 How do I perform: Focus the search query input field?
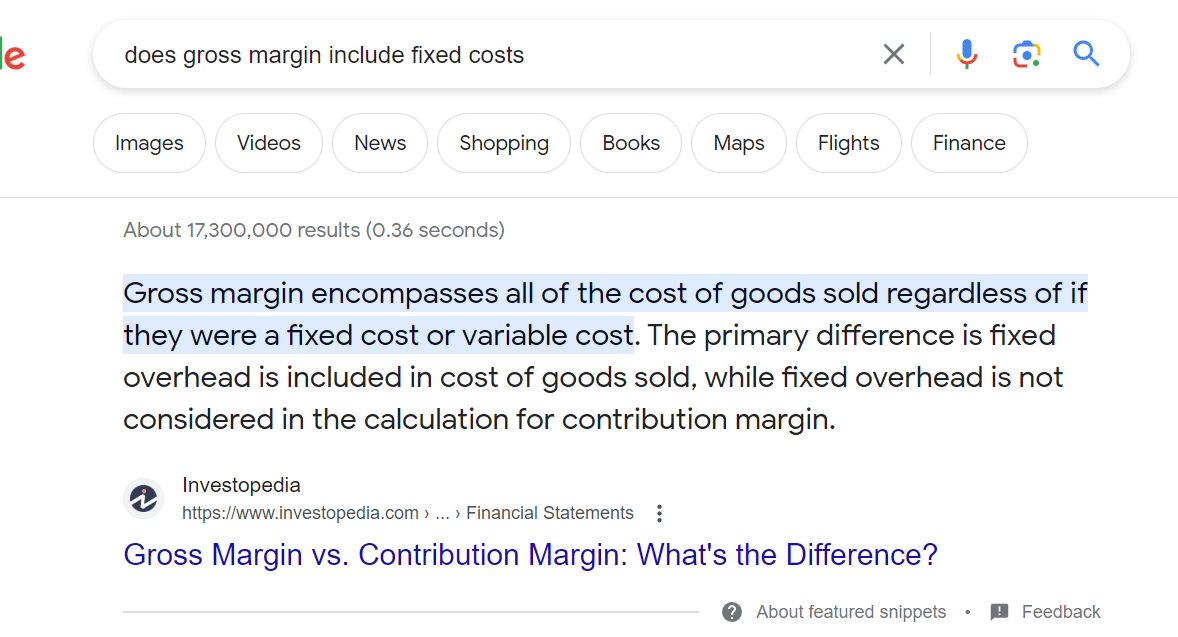point(496,55)
